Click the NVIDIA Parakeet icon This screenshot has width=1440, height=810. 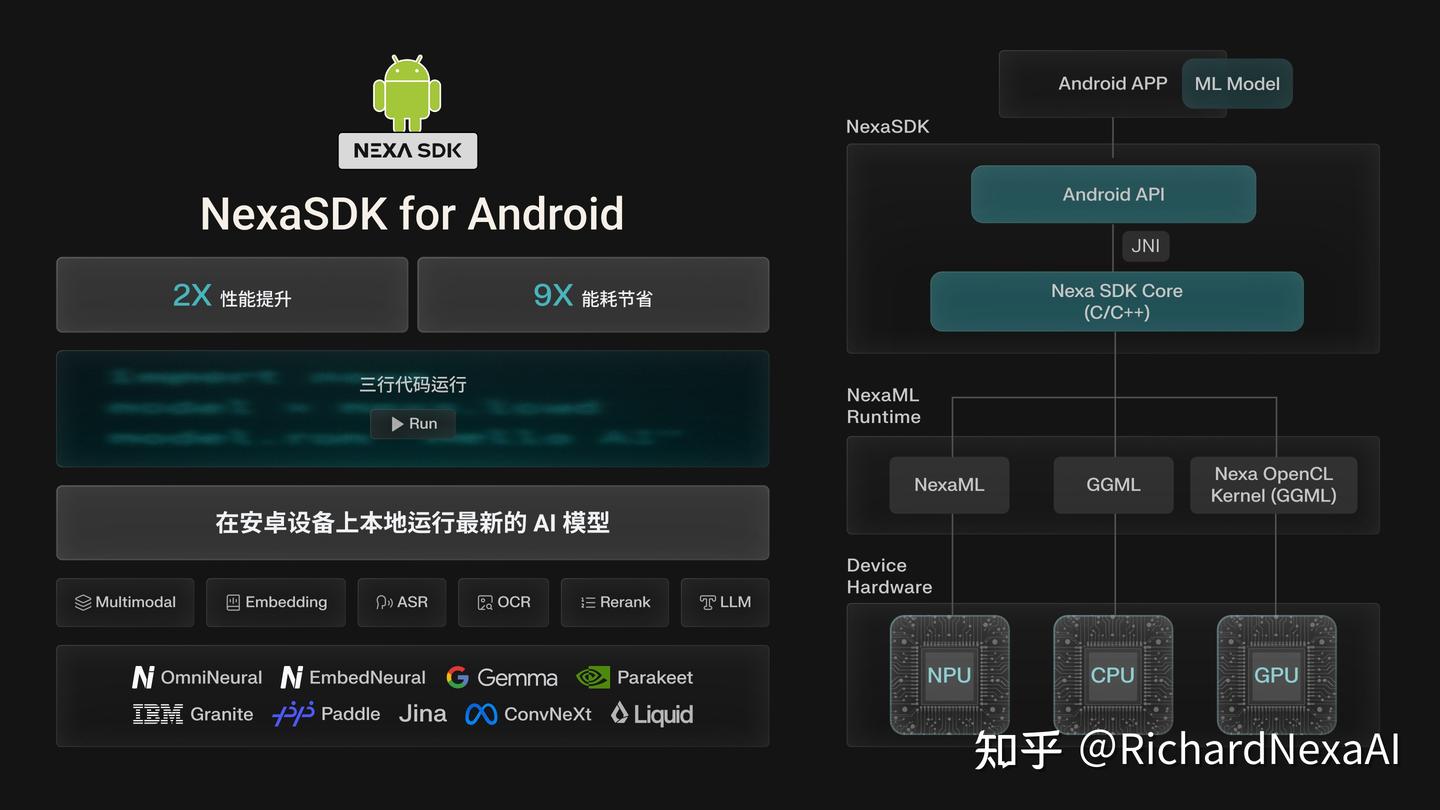click(592, 677)
